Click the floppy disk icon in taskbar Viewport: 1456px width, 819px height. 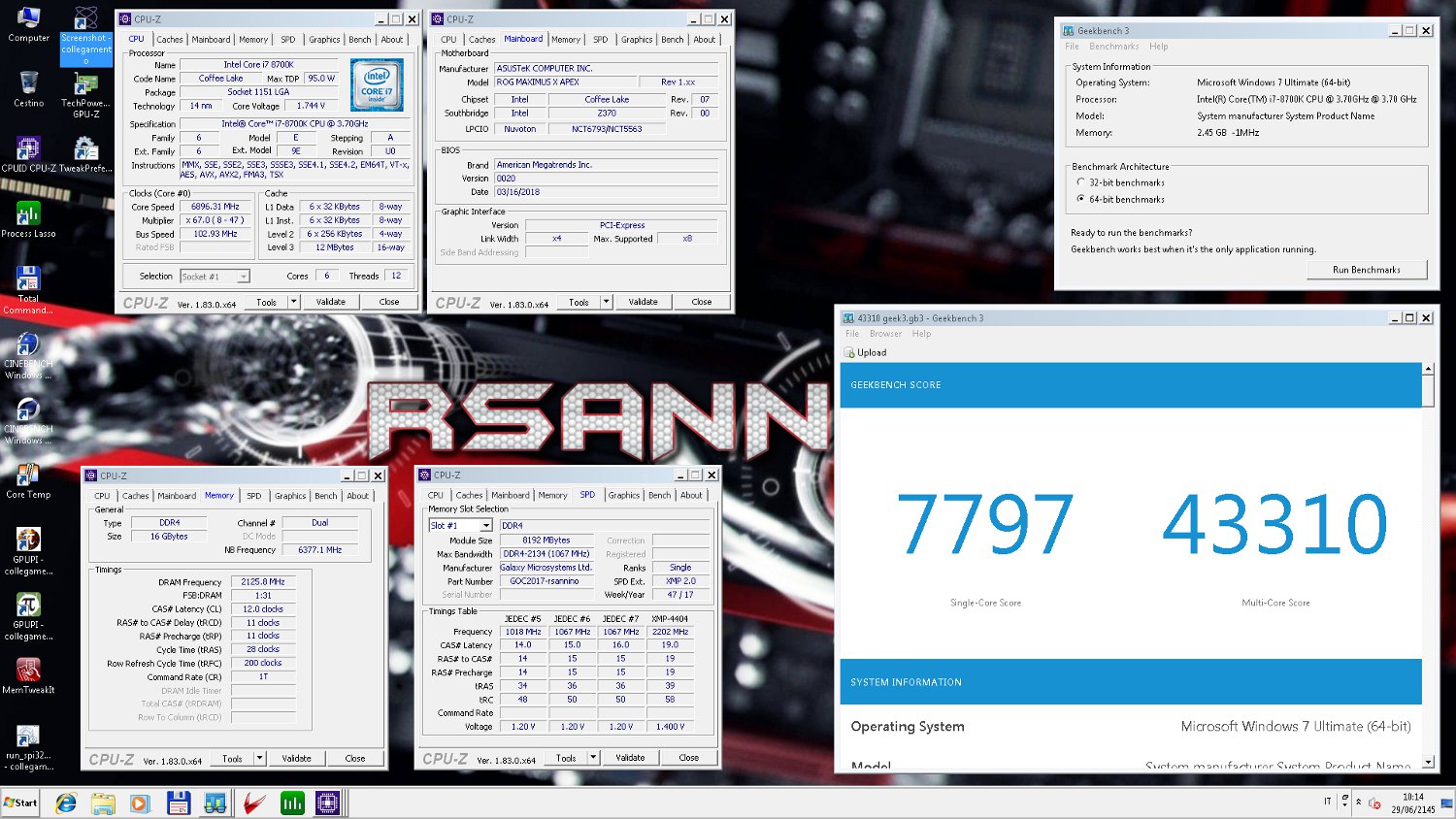coord(178,803)
